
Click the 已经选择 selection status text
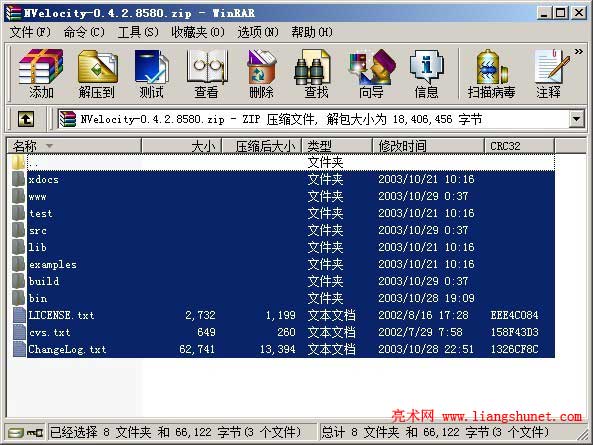pyautogui.click(x=175, y=432)
